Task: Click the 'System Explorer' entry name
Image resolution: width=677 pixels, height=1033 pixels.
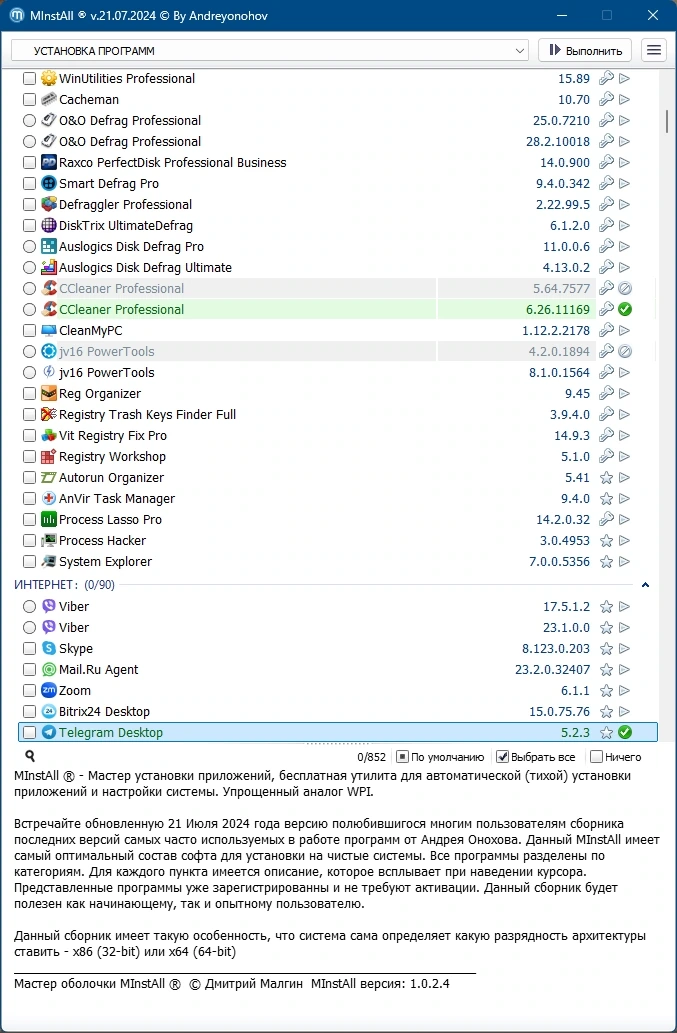Action: pos(105,561)
